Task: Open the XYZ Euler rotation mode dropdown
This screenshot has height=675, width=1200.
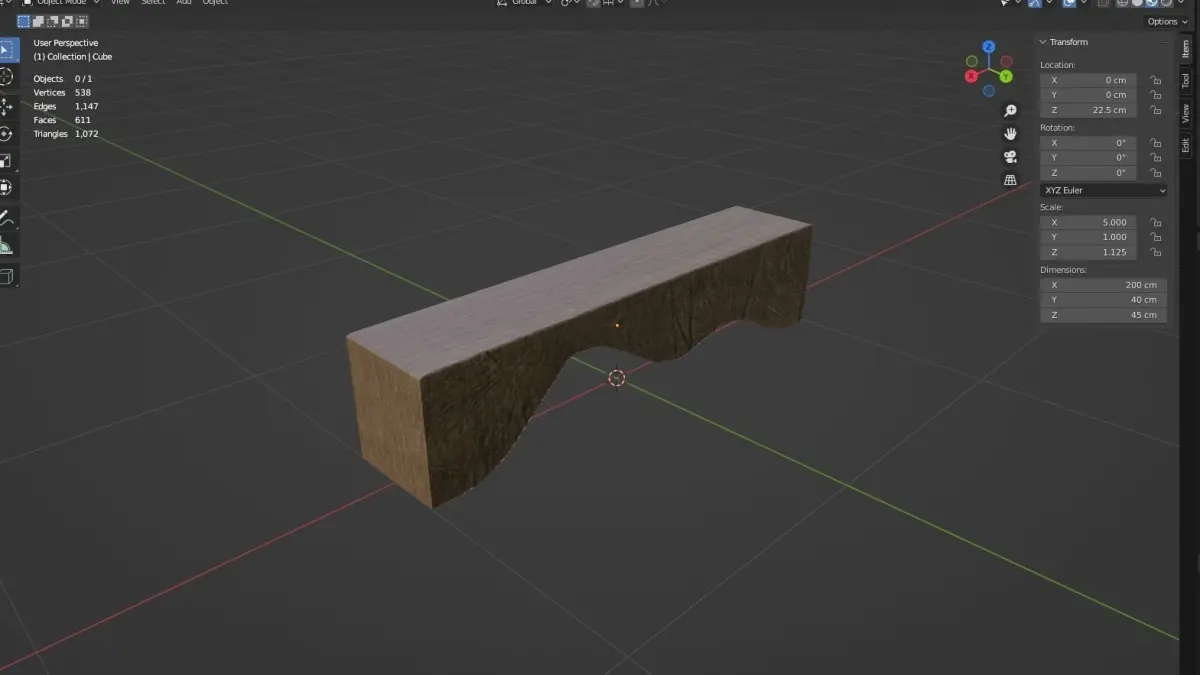Action: (1103, 190)
